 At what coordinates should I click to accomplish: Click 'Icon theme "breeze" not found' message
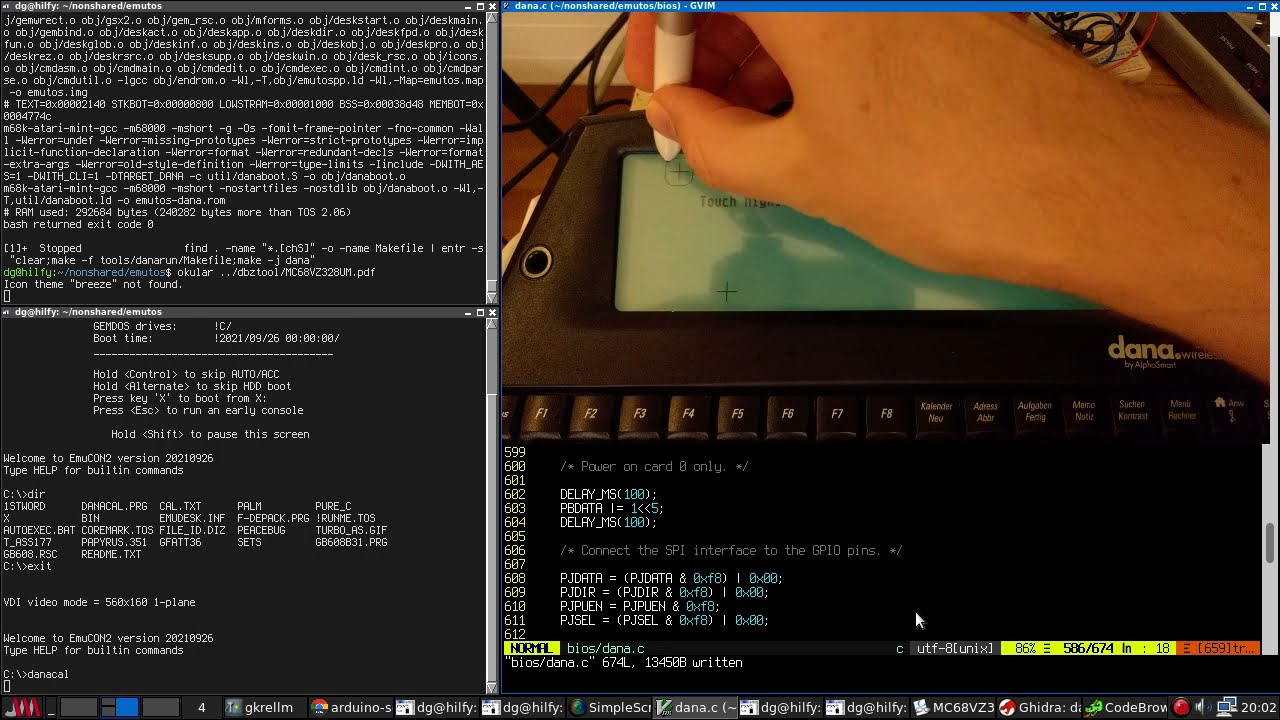click(x=93, y=284)
